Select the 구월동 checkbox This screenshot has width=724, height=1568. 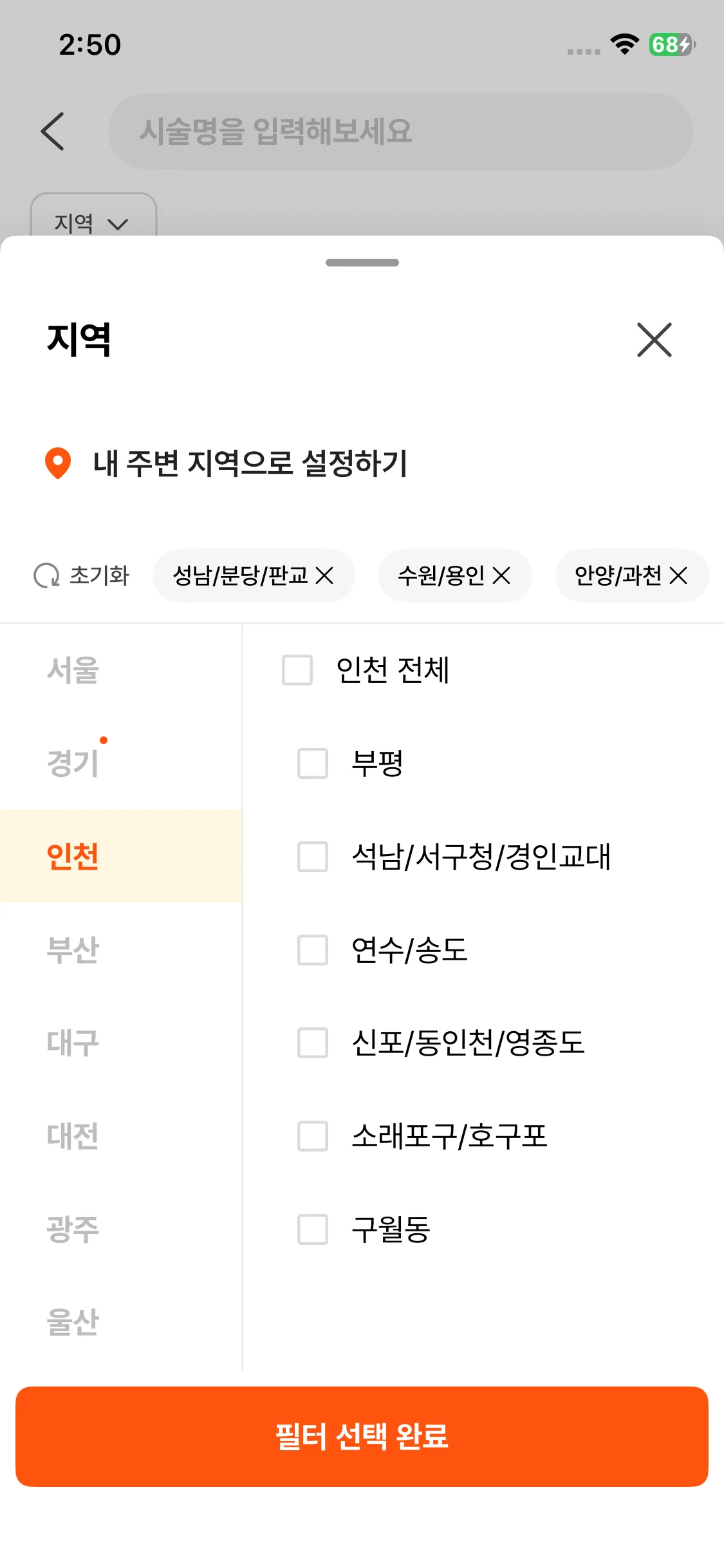pos(313,1229)
